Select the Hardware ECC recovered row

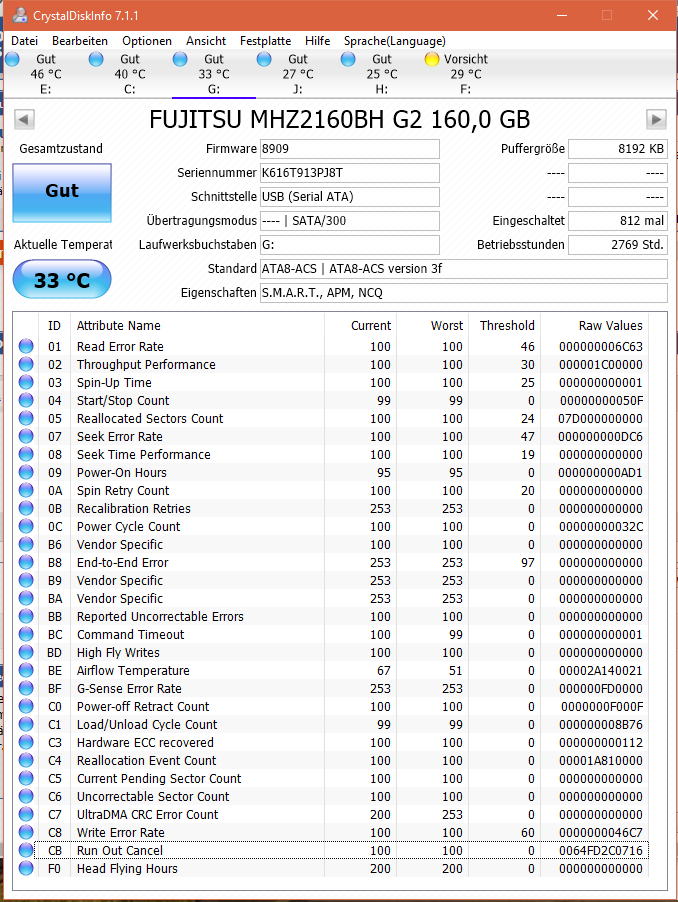[341, 742]
